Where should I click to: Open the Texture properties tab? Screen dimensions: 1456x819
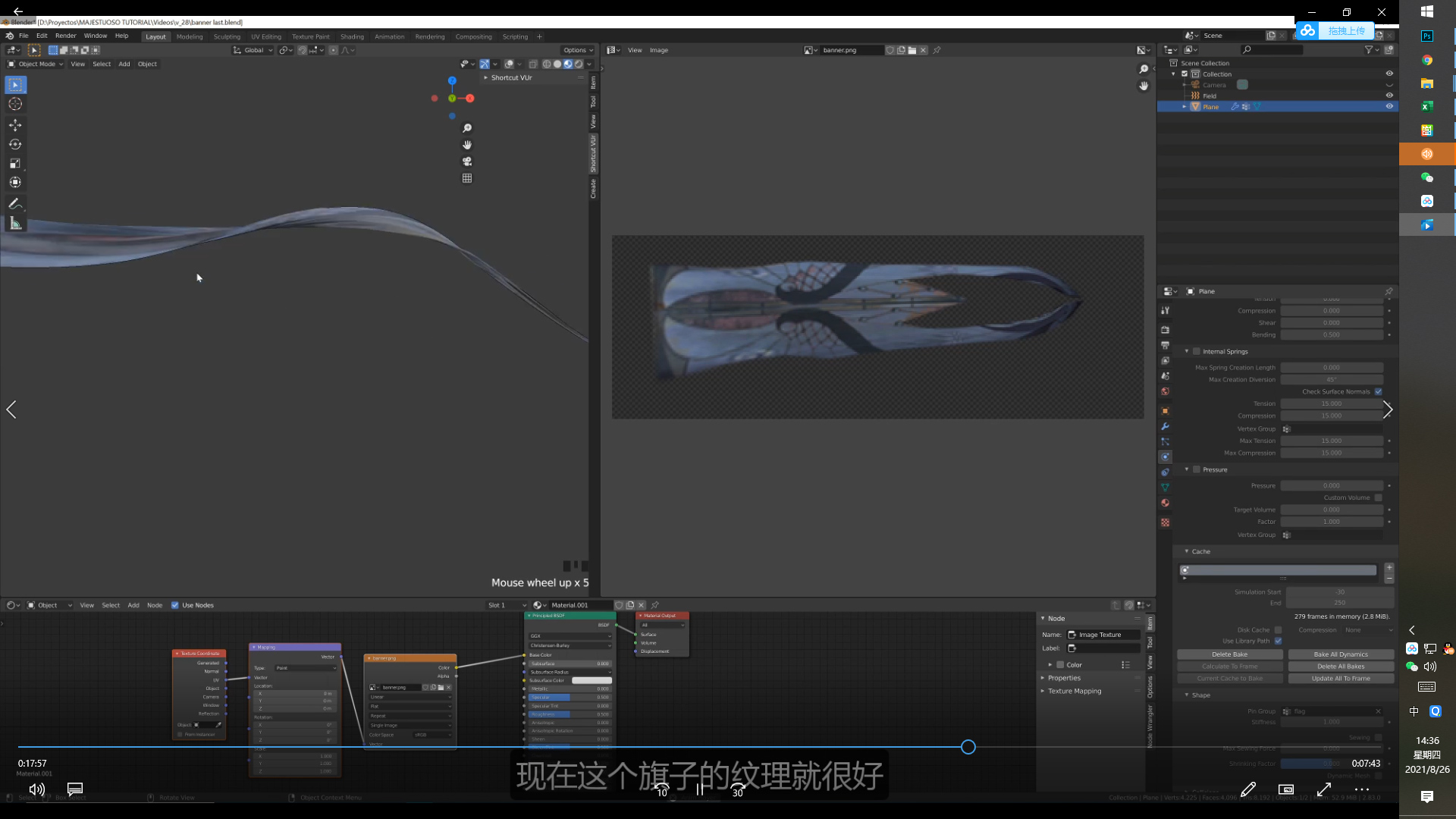pos(1166,522)
